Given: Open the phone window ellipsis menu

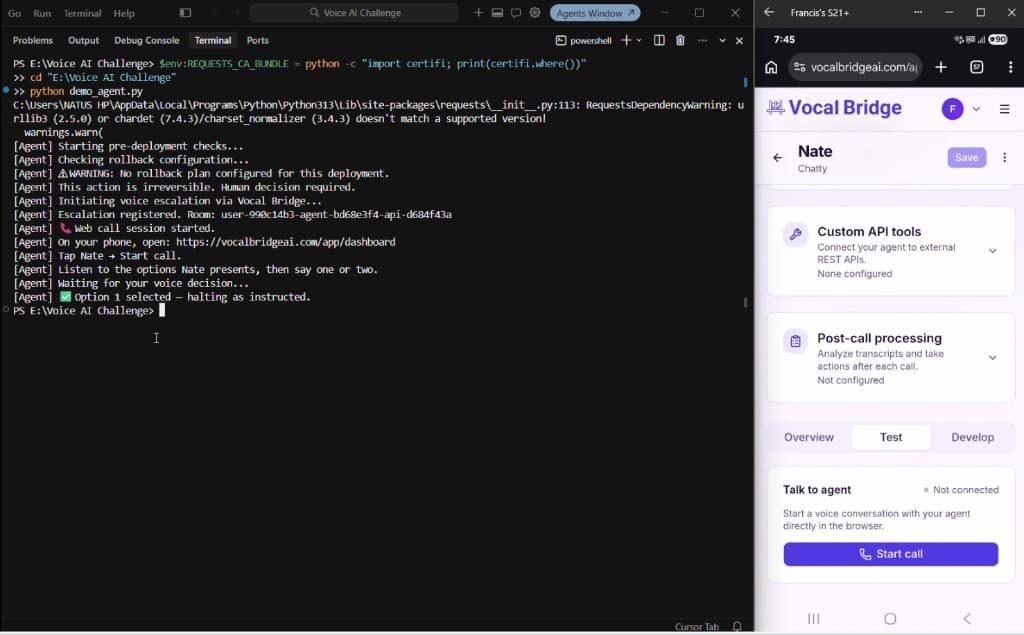Looking at the screenshot, I should [x=918, y=12].
